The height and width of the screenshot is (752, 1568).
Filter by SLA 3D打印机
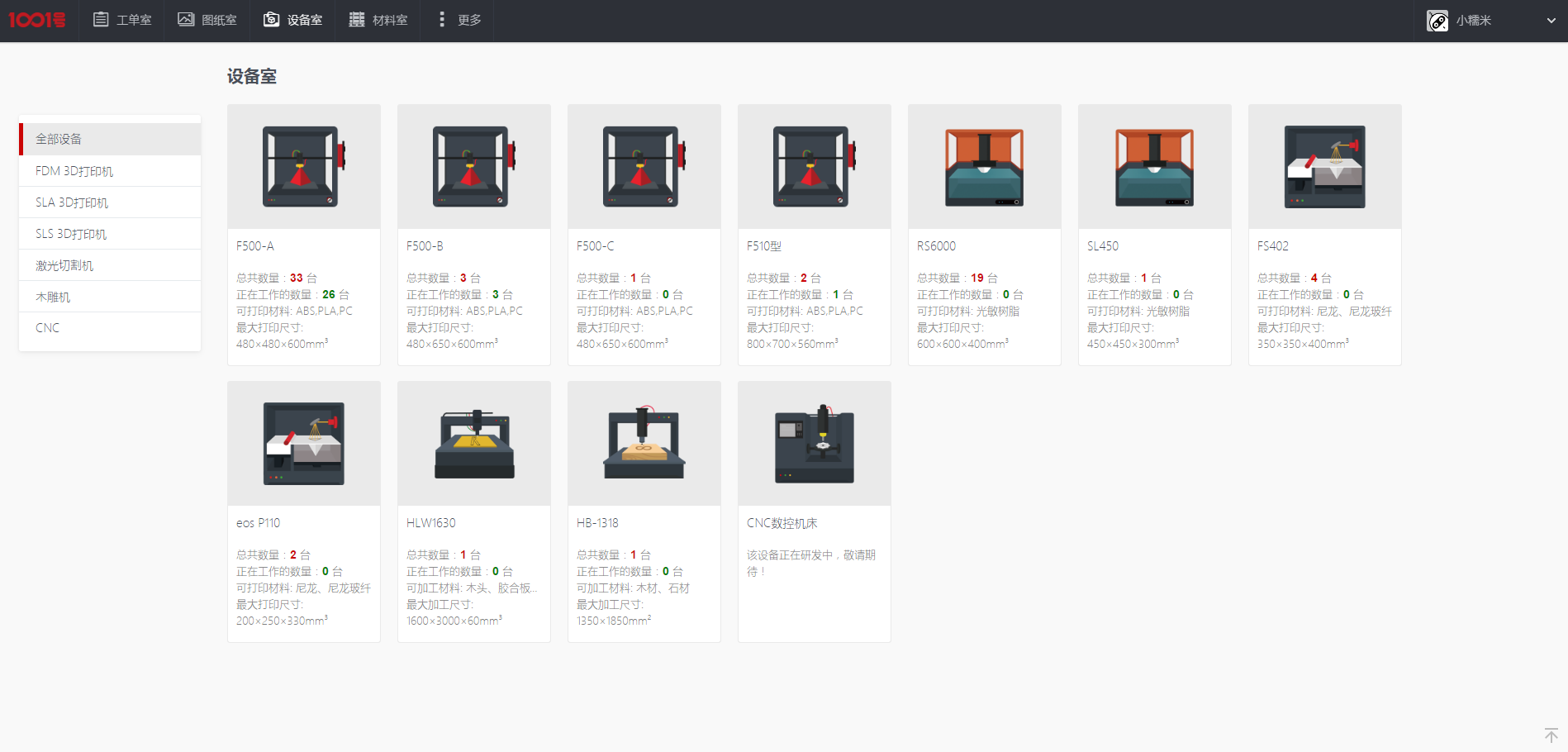(x=110, y=202)
